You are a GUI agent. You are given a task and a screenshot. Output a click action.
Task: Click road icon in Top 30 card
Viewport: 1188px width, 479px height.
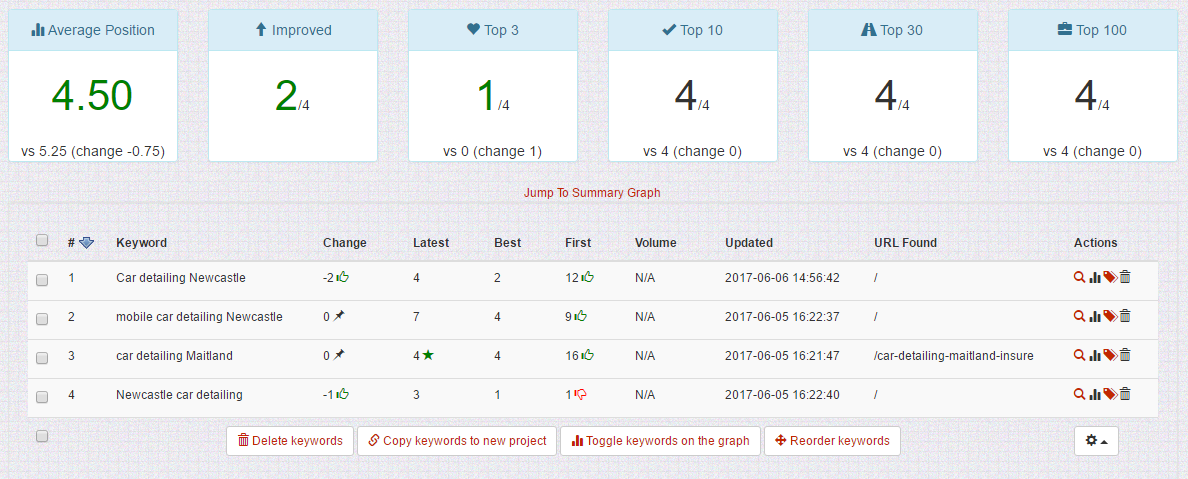[869, 30]
